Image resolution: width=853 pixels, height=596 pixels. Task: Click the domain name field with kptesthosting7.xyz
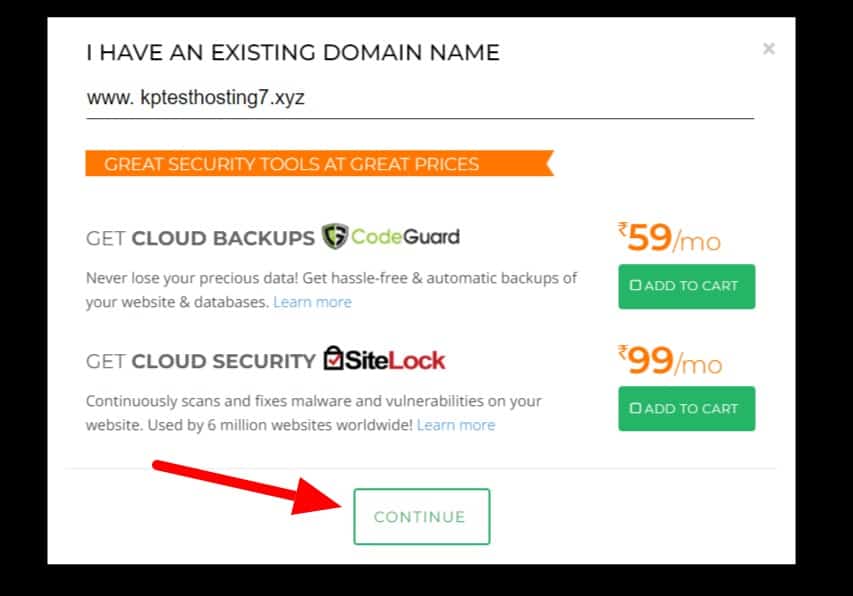[420, 99]
